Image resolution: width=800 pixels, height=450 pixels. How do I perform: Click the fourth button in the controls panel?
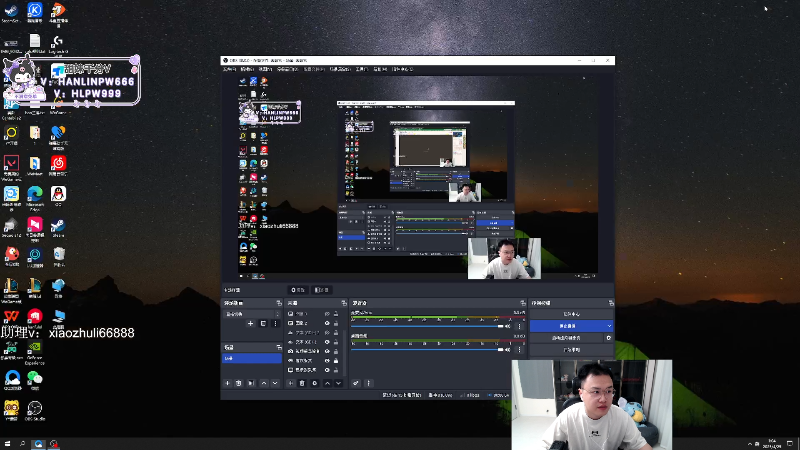(x=571, y=350)
